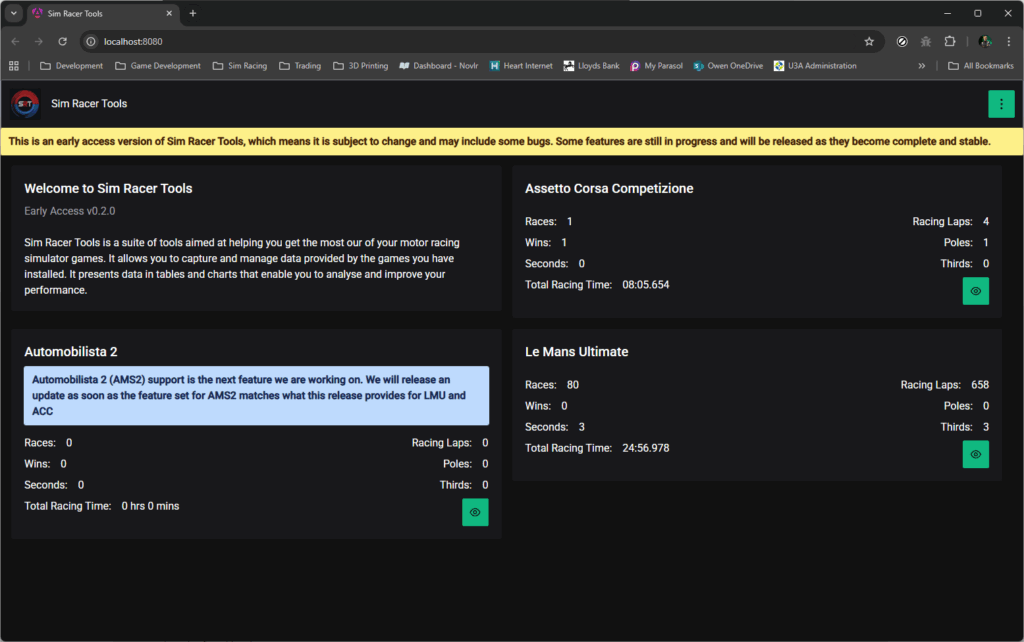Image resolution: width=1024 pixels, height=642 pixels.
Task: View site information icon in address bar
Action: click(90, 42)
